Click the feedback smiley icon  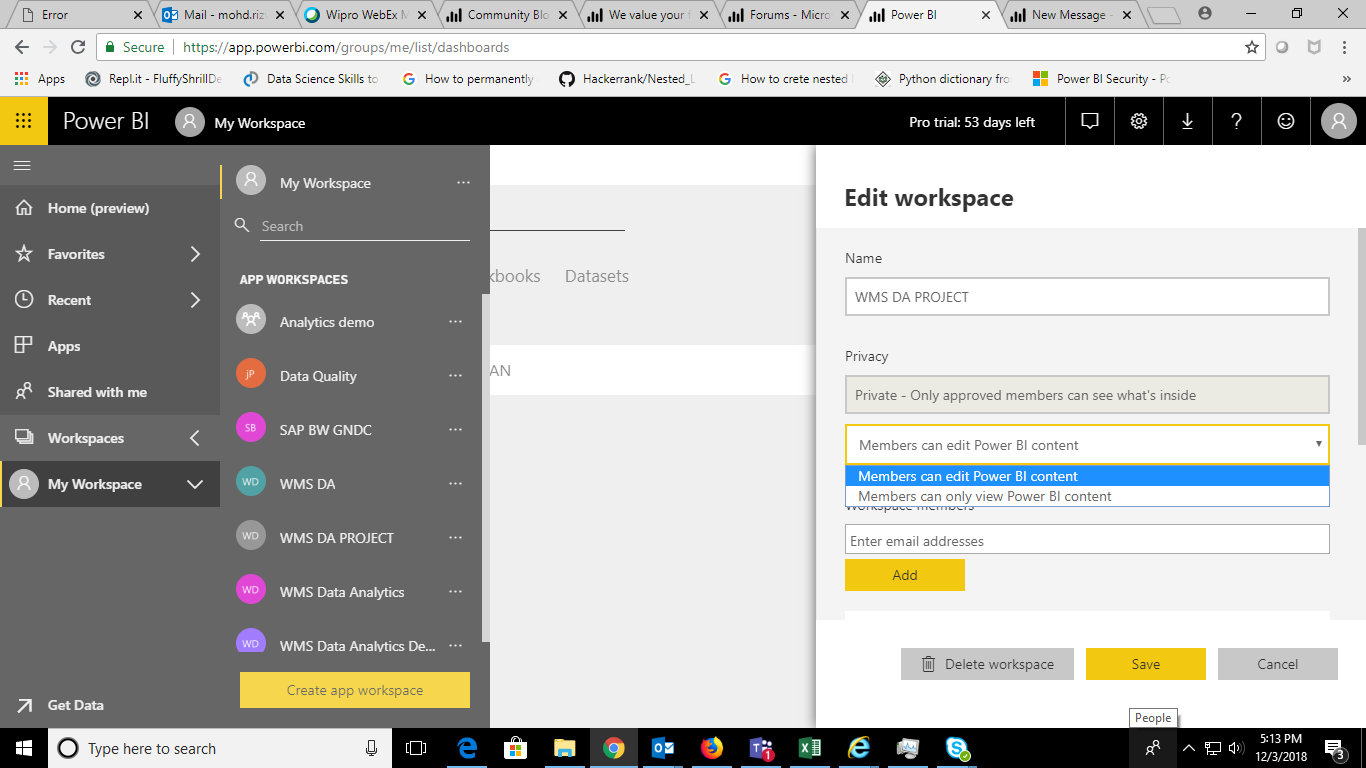(x=1286, y=121)
